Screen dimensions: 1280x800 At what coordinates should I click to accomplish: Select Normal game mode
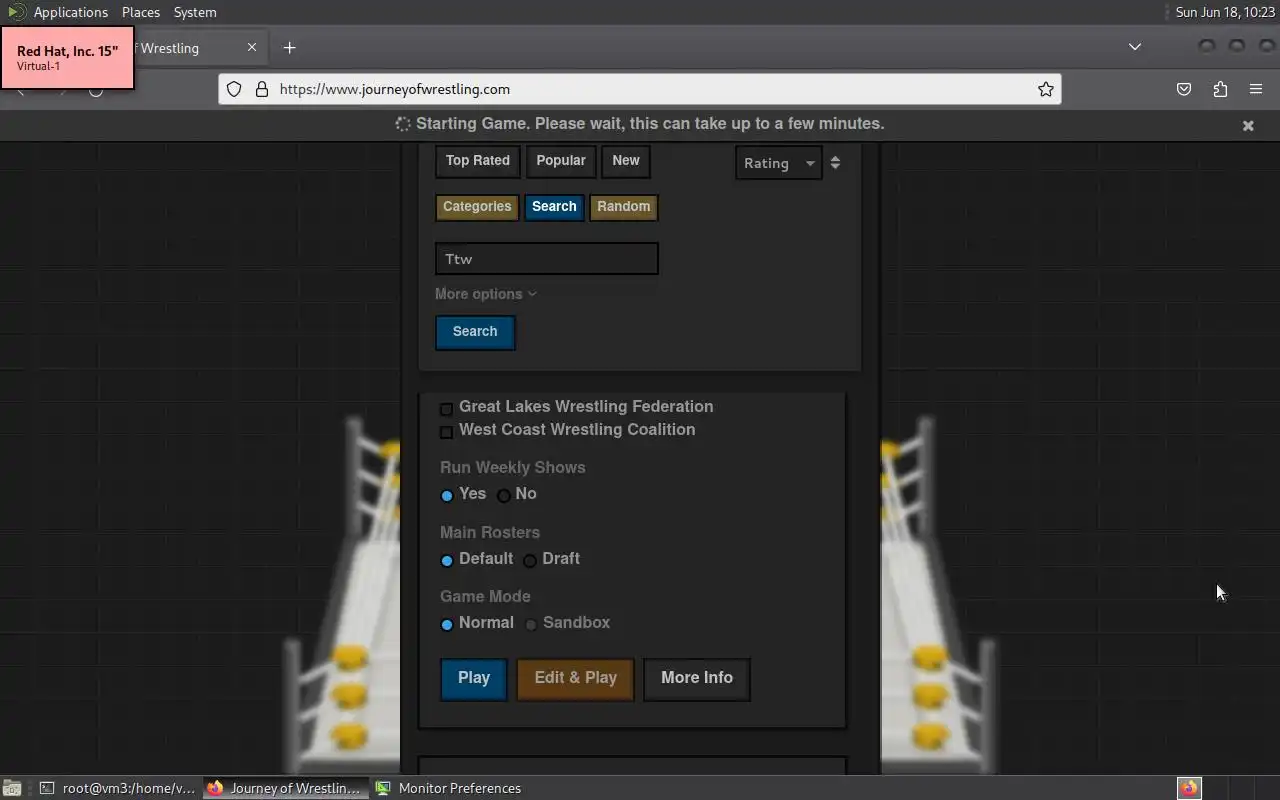click(x=447, y=625)
